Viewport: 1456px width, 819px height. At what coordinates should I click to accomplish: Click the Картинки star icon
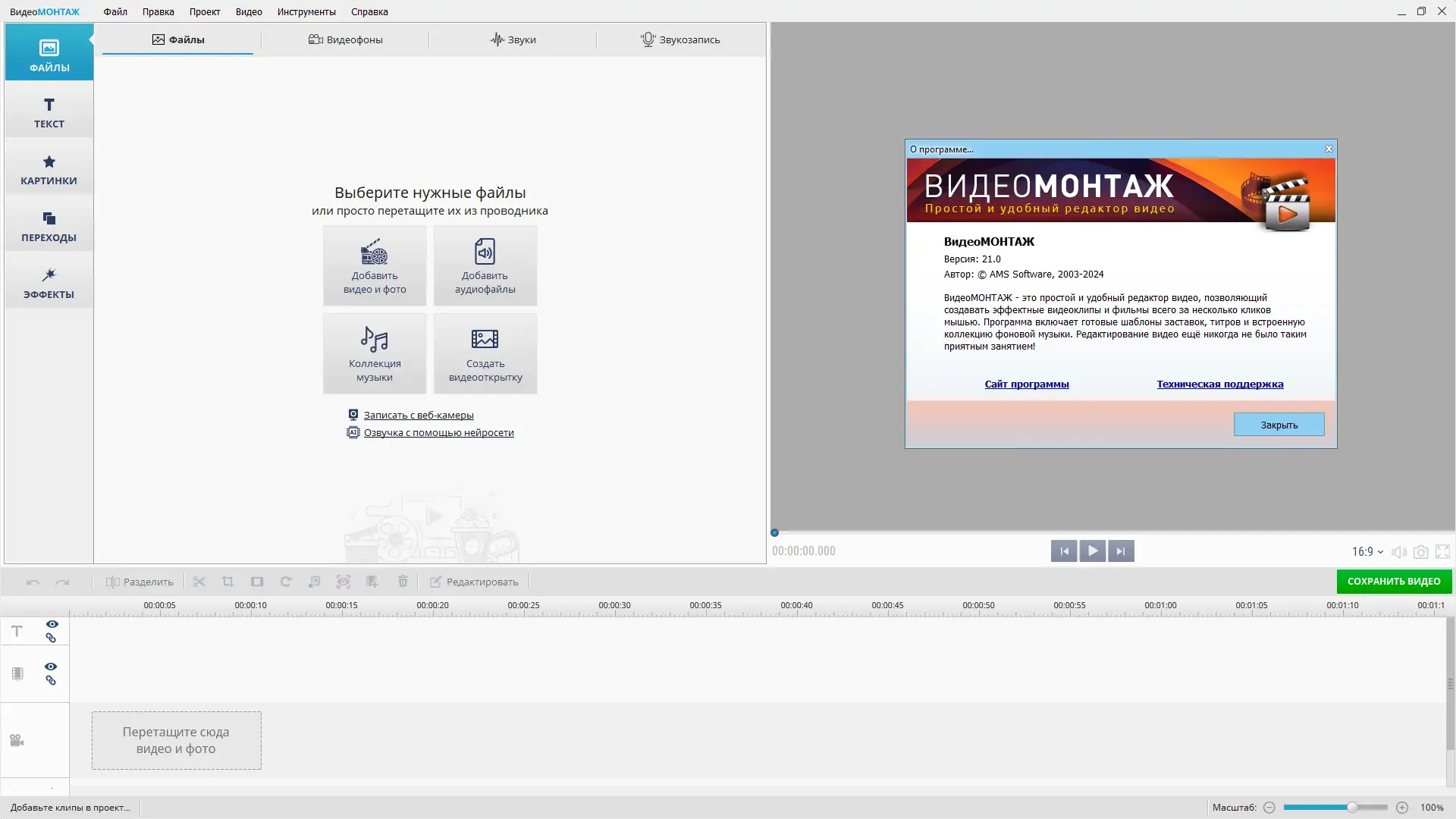(x=49, y=162)
